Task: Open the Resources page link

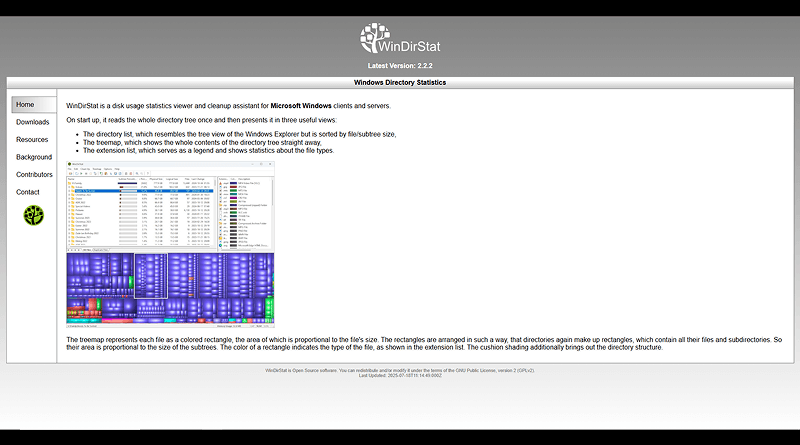Action: coord(32,140)
